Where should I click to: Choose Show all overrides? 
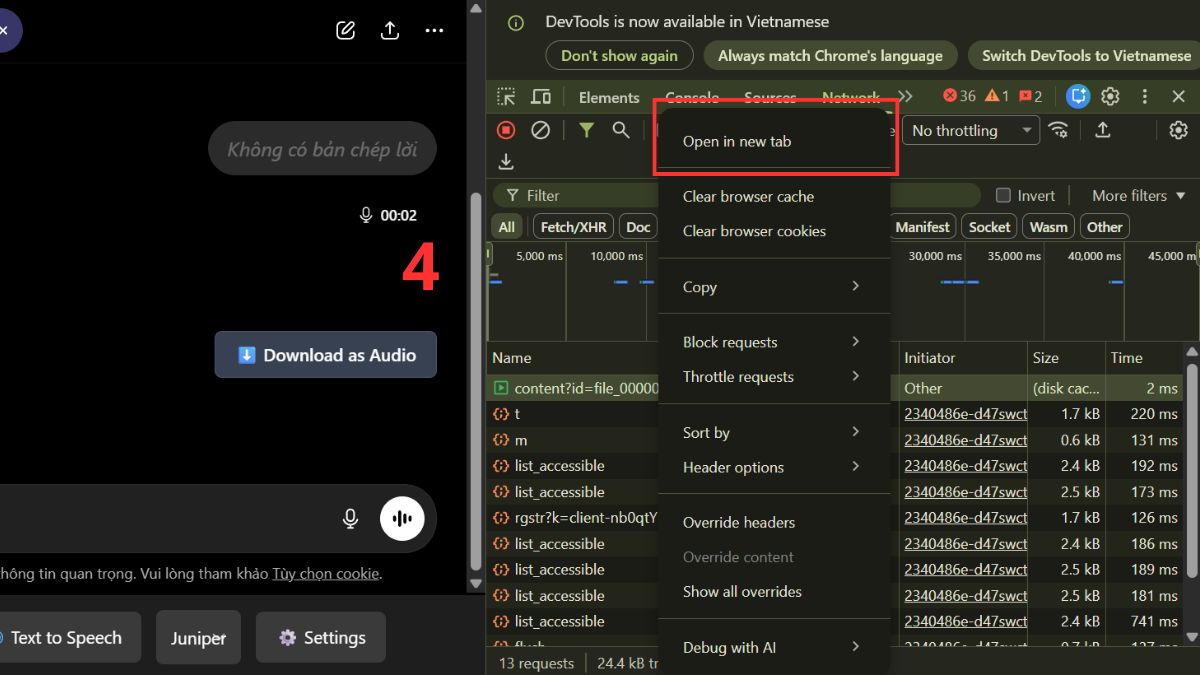coord(774,591)
